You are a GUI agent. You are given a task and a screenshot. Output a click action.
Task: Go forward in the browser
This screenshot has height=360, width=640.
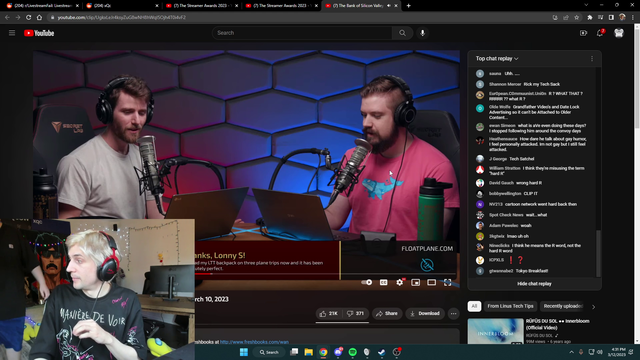point(18,18)
